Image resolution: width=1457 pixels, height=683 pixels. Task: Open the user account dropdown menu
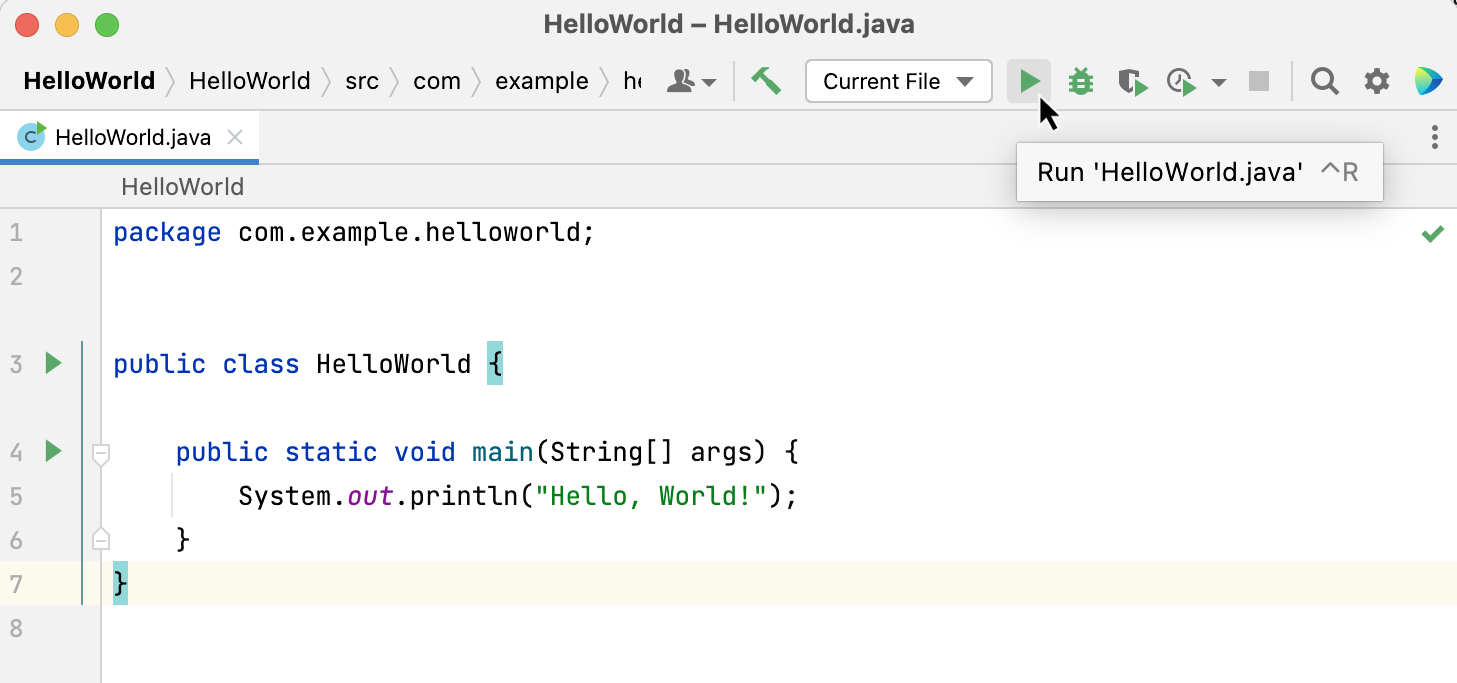692,81
